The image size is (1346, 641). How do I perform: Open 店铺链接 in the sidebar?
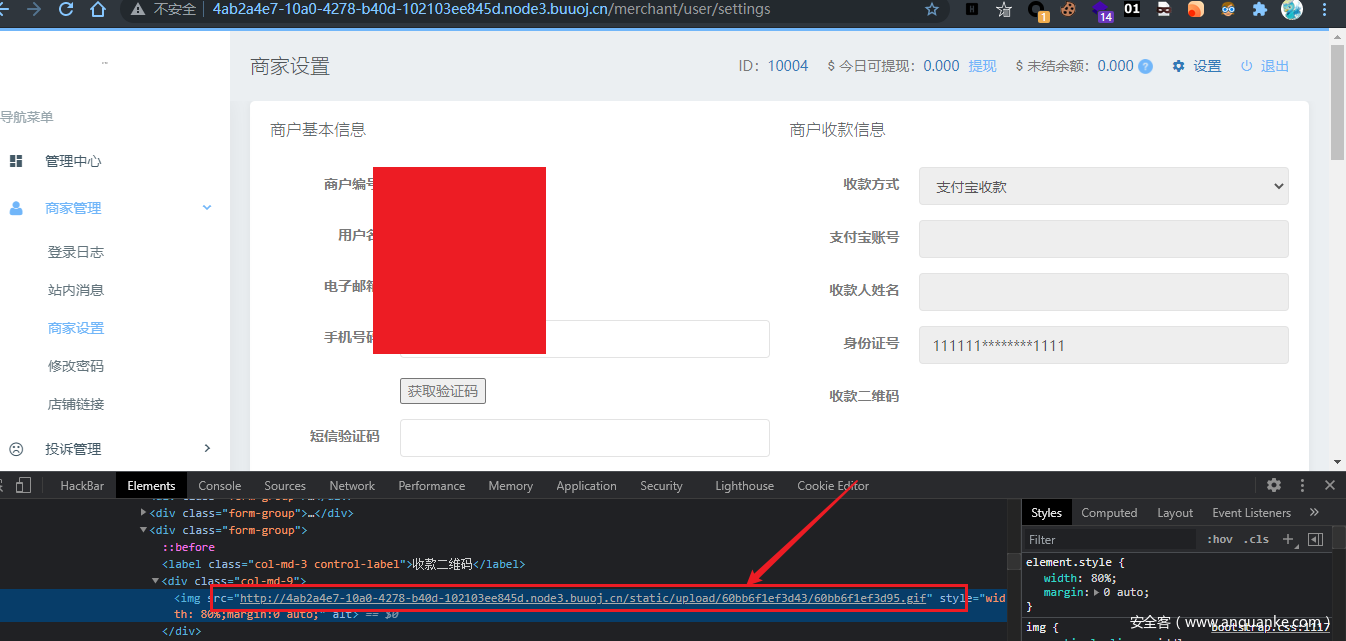pos(76,404)
